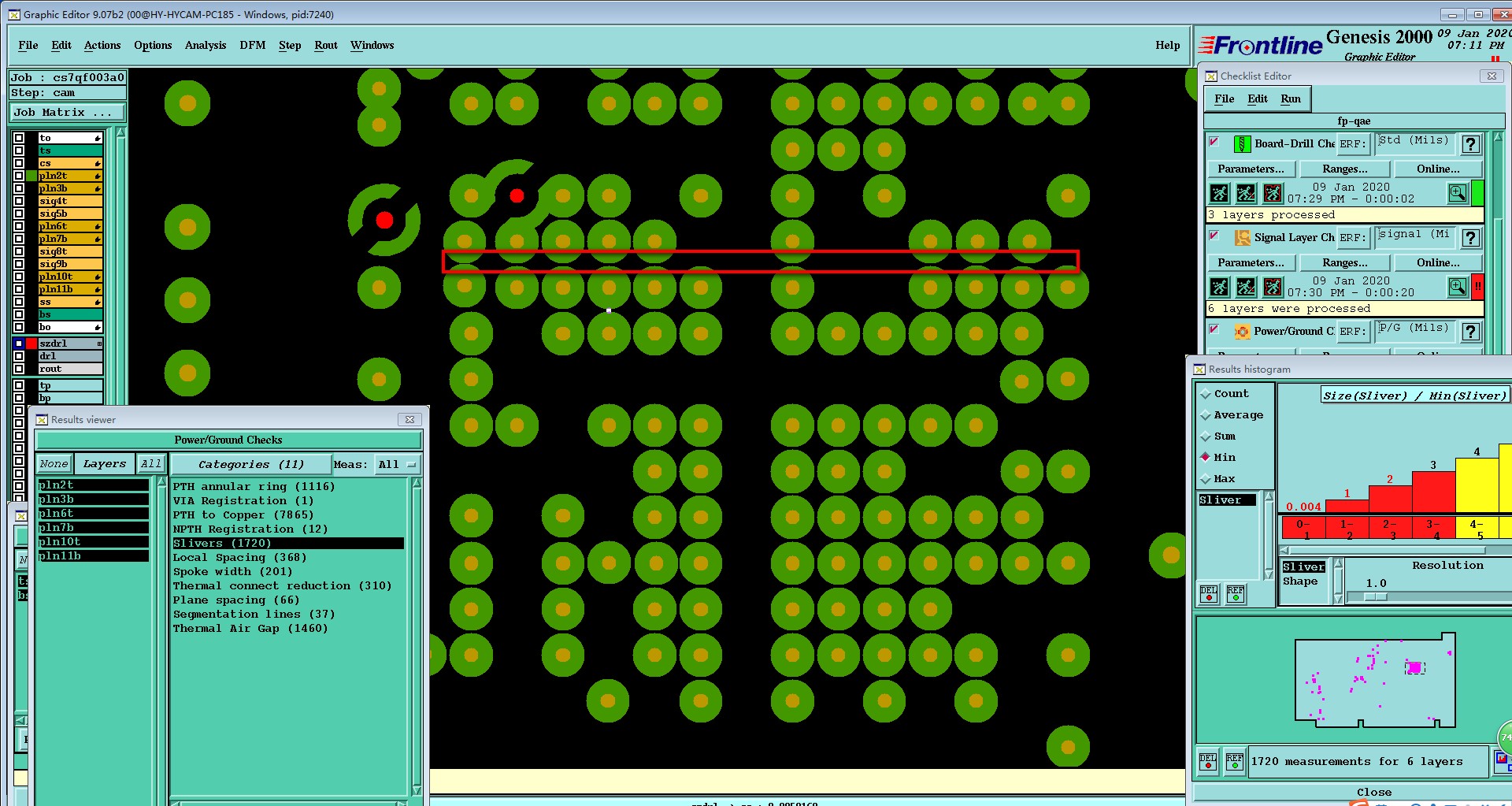1512x806 pixels.
Task: Open the Categories (11) selector
Action: tap(251, 464)
